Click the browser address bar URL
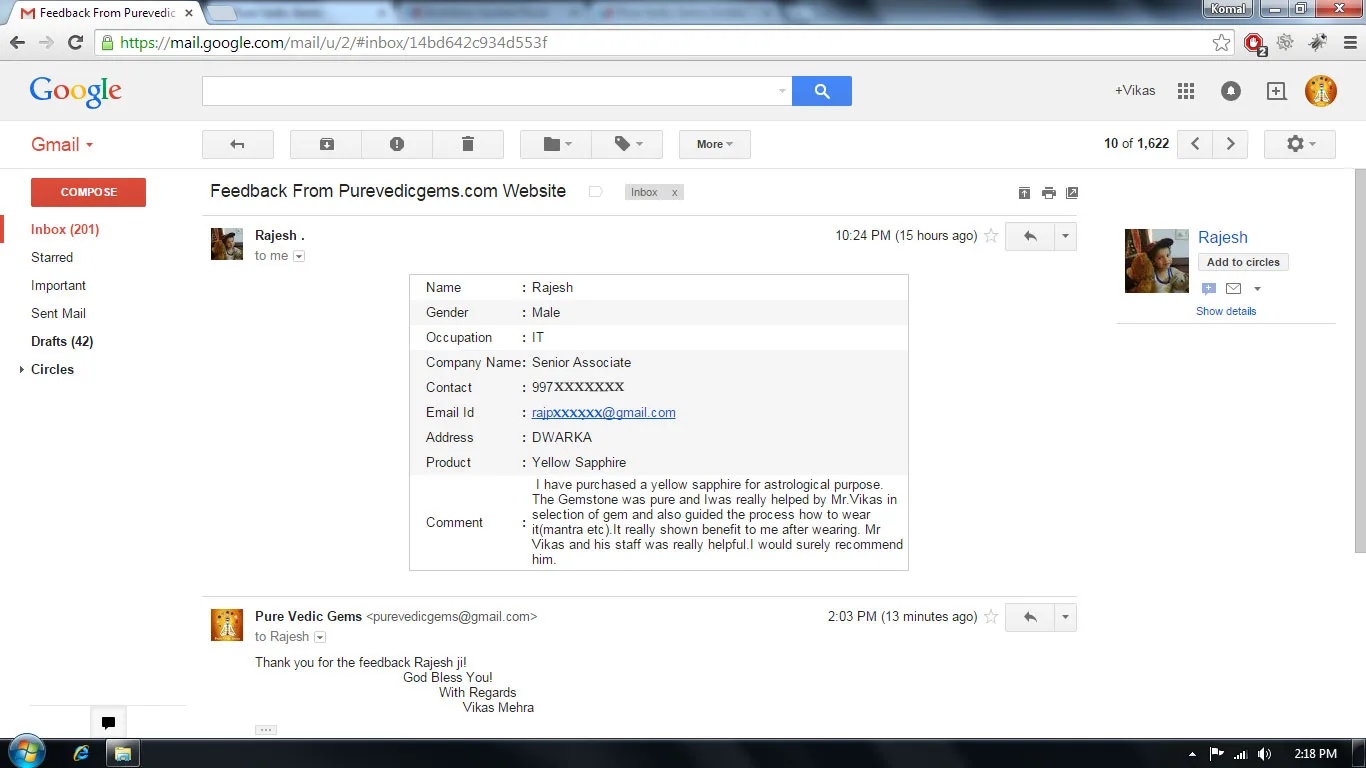 [334, 43]
